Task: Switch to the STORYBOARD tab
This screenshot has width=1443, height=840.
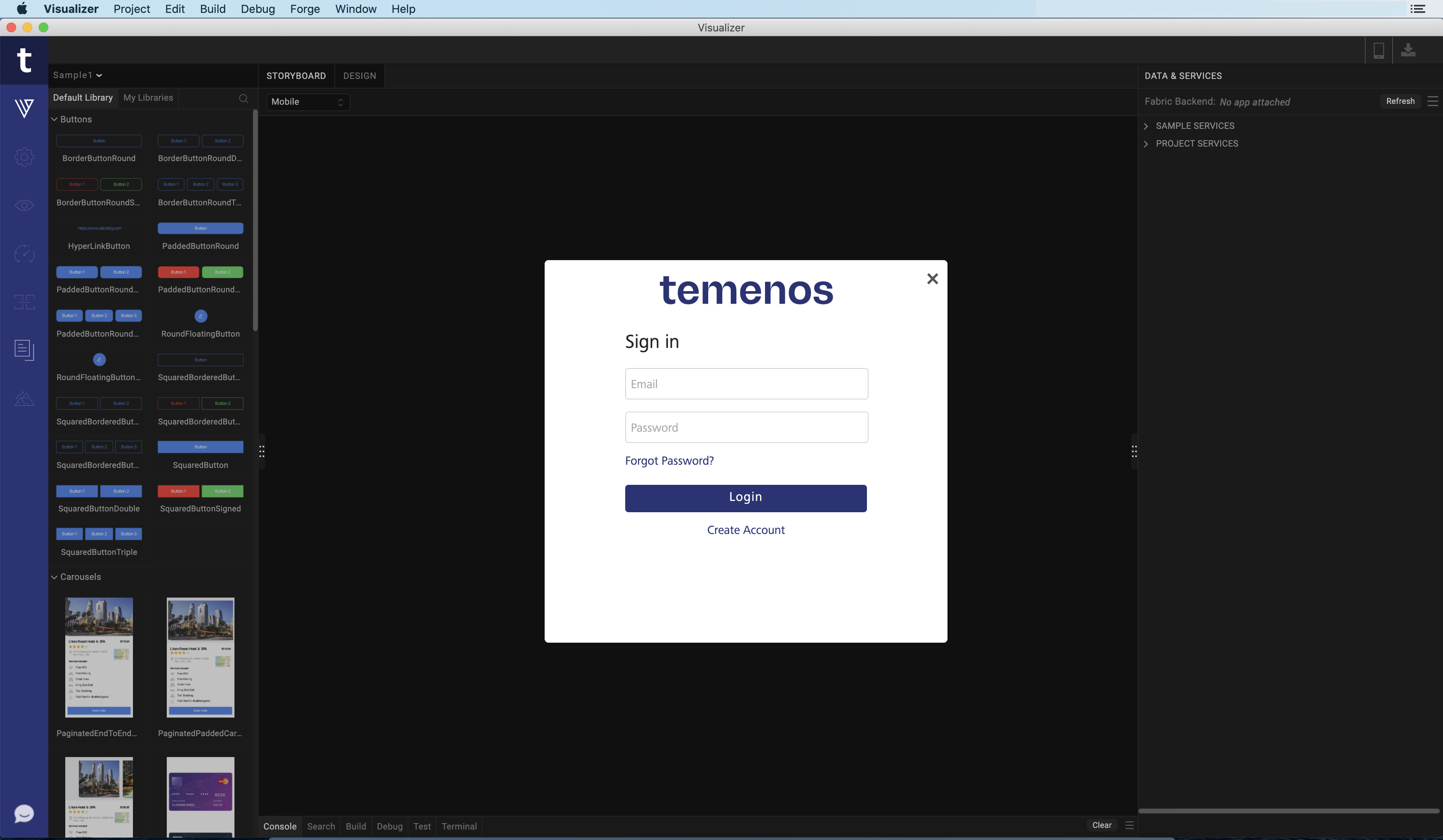Action: coord(296,76)
